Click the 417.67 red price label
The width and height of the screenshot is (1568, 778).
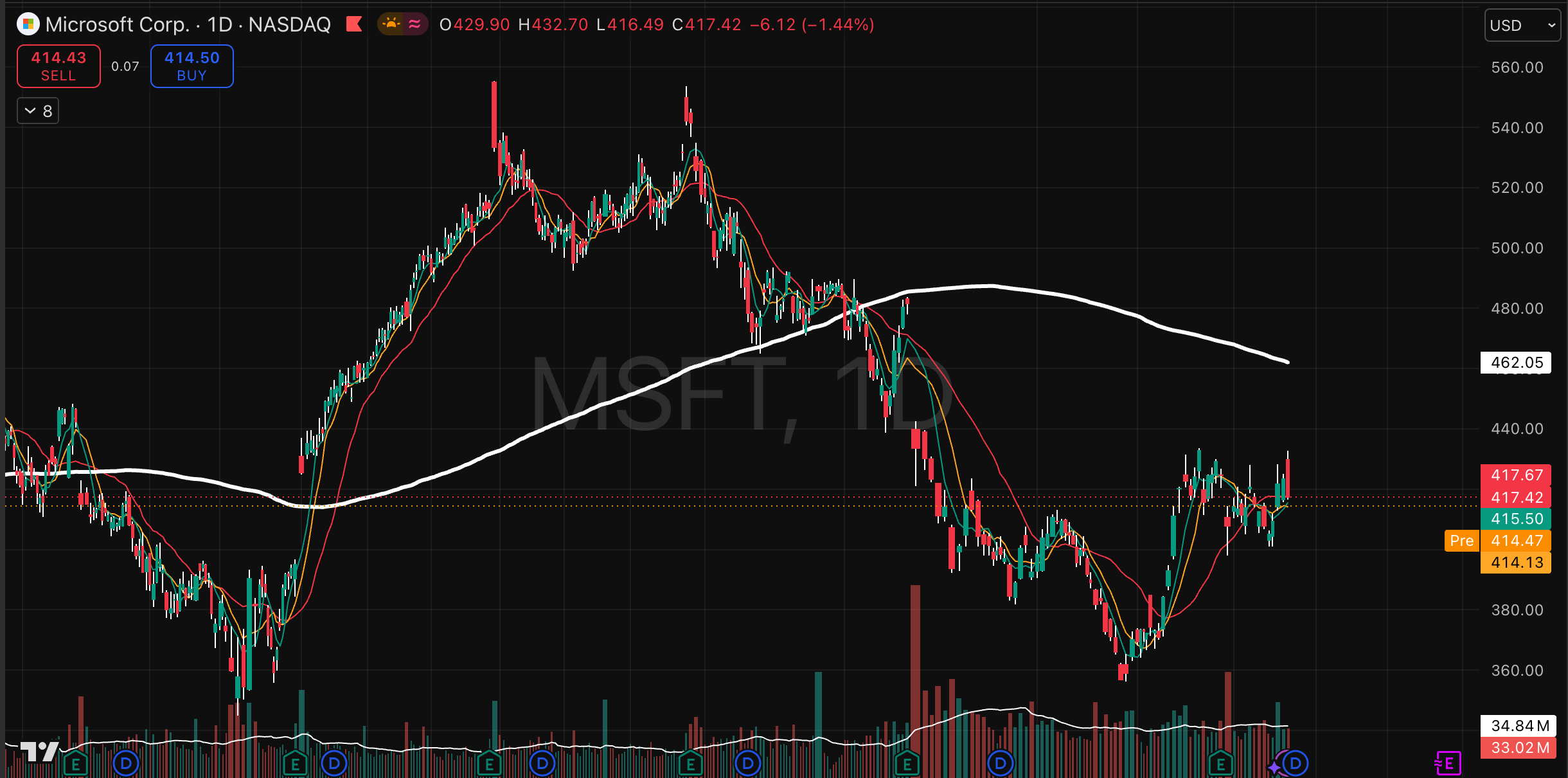click(x=1516, y=475)
